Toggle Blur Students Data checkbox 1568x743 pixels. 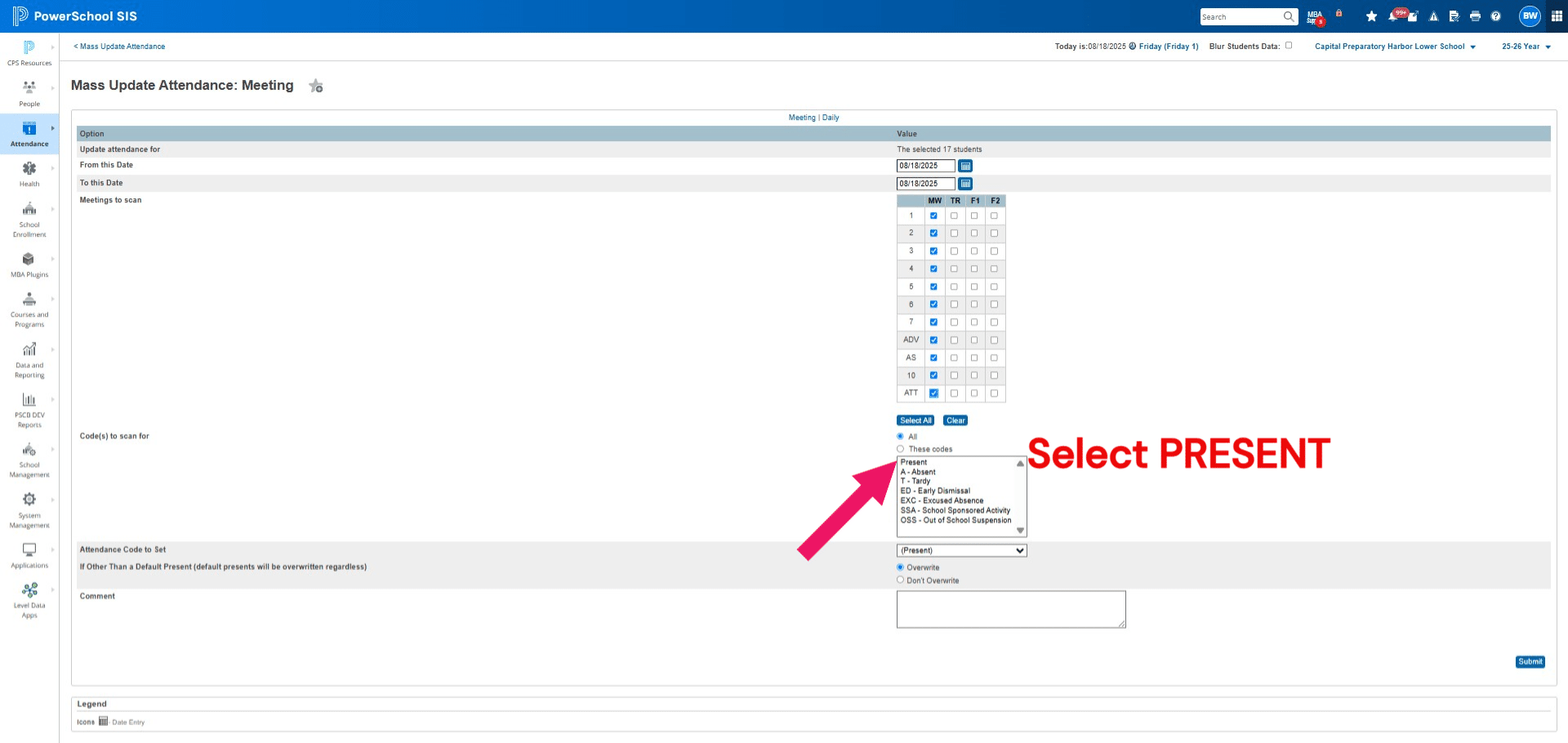tap(1289, 46)
